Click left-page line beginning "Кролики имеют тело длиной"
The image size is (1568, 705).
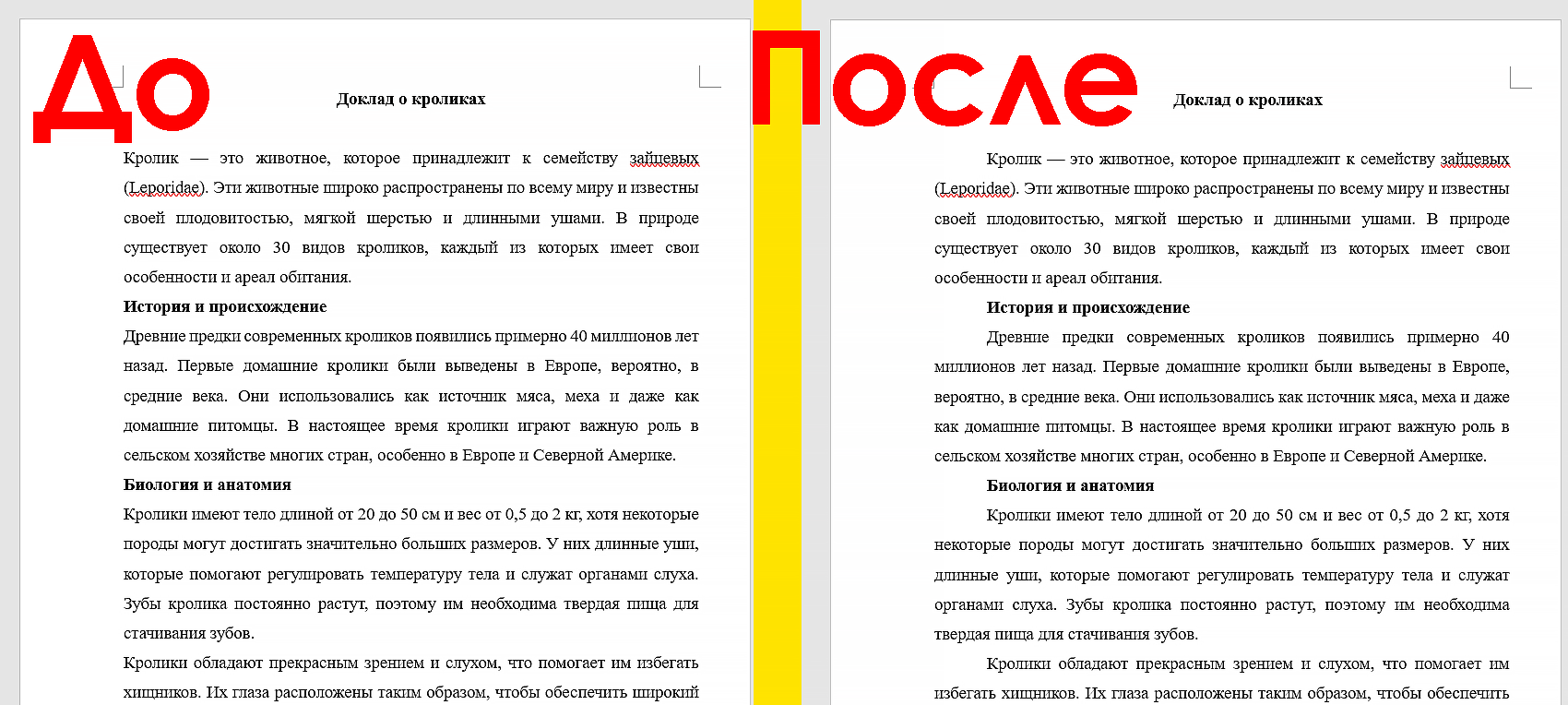(x=411, y=514)
